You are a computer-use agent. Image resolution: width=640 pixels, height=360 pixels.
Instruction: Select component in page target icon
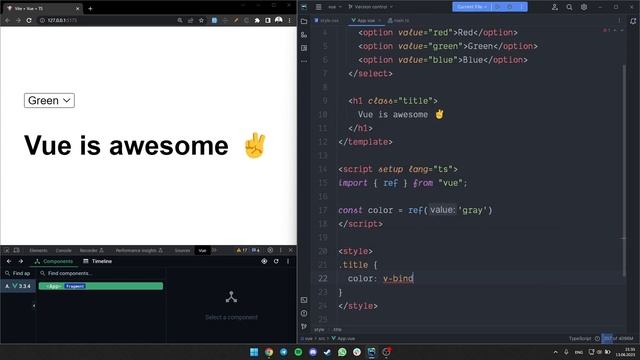[264, 261]
